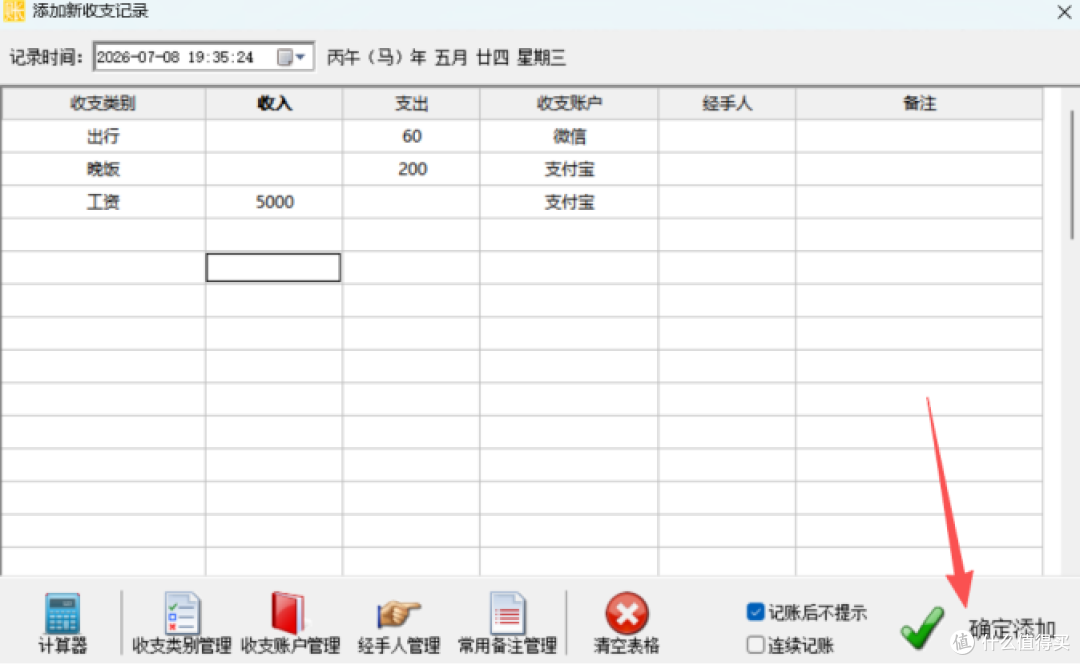Click the 晚饭 category cell

[103, 169]
